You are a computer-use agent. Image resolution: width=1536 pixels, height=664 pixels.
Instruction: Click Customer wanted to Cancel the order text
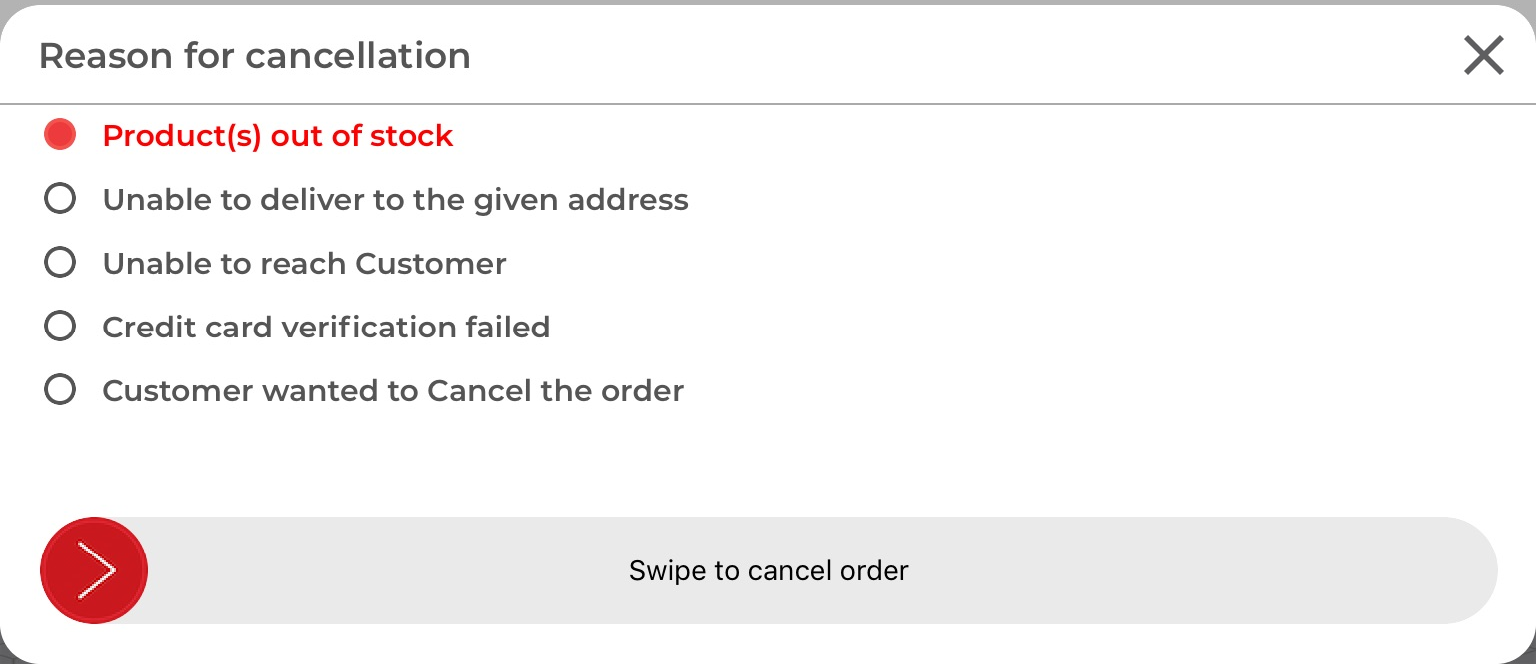pos(393,391)
